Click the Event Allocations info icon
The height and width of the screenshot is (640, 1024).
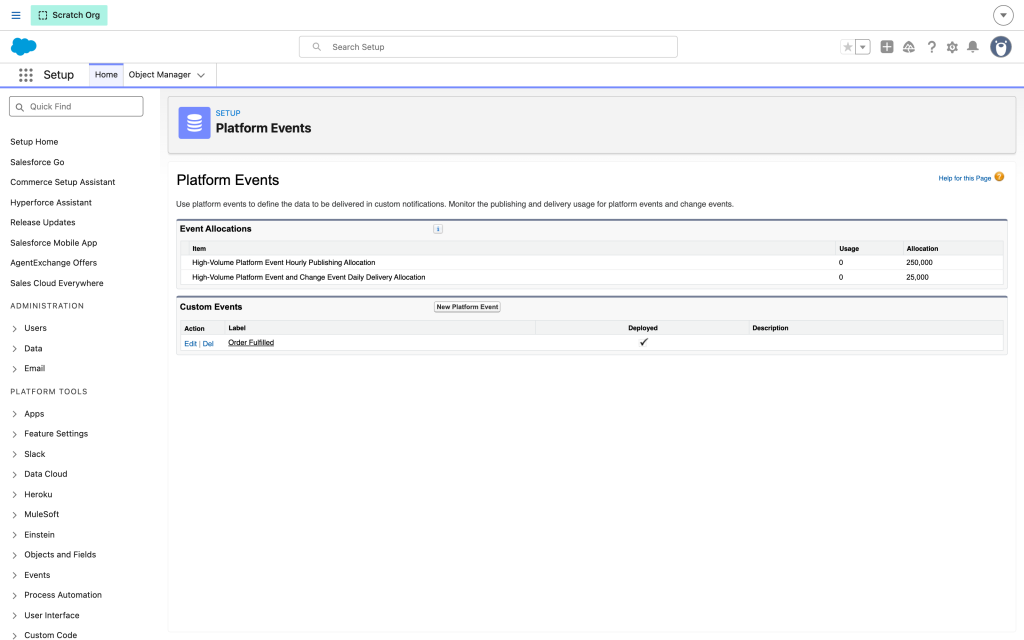click(x=438, y=229)
